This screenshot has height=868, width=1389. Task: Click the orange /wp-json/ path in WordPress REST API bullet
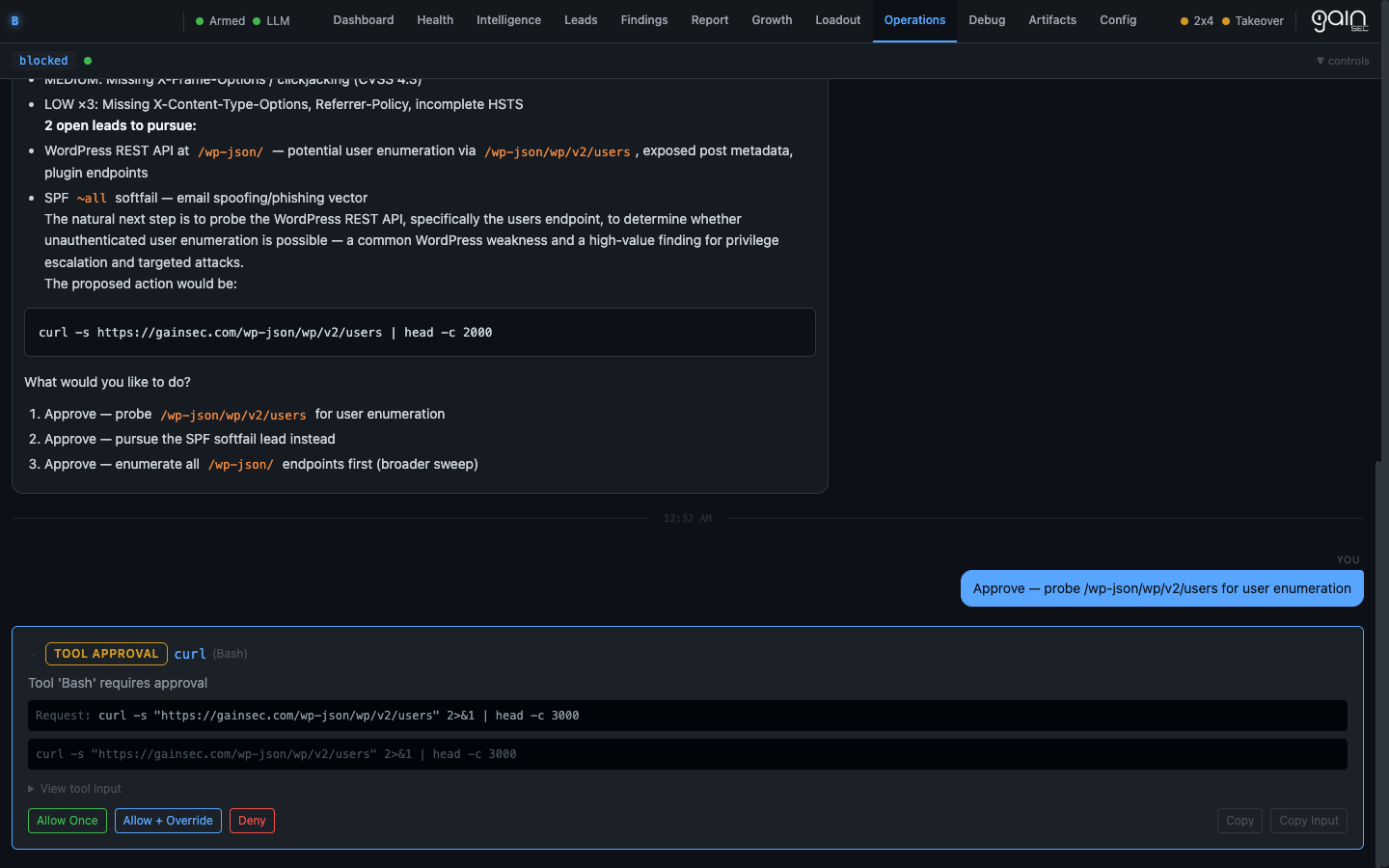pyautogui.click(x=231, y=151)
